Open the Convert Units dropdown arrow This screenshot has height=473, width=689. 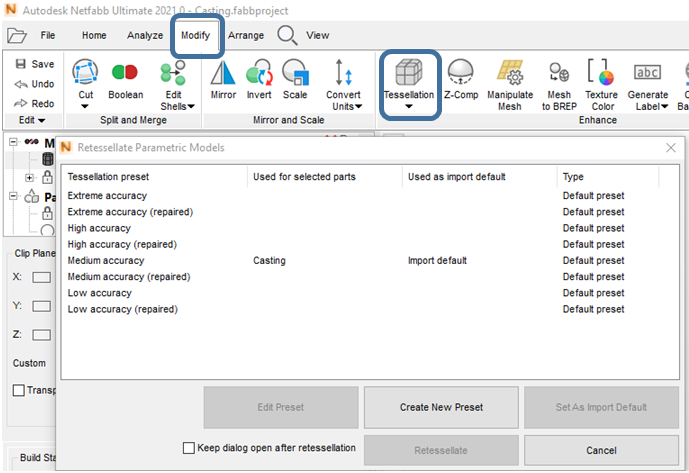coord(358,106)
